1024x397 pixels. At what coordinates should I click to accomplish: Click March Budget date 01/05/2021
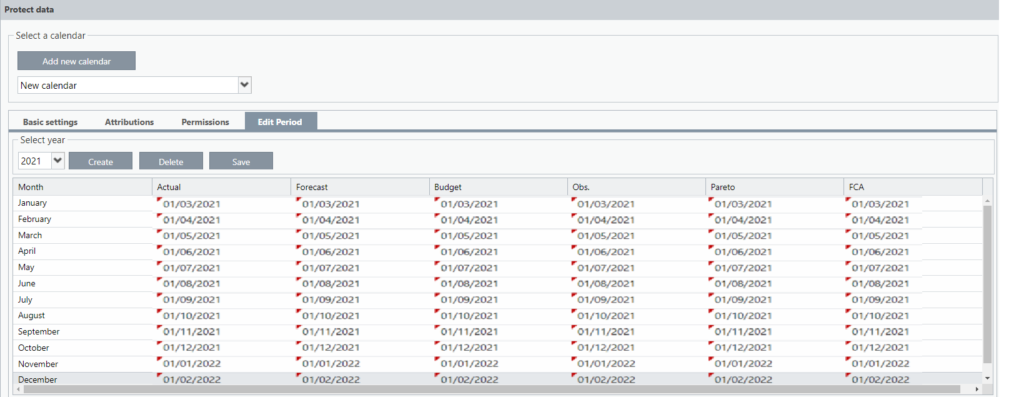coord(469,236)
